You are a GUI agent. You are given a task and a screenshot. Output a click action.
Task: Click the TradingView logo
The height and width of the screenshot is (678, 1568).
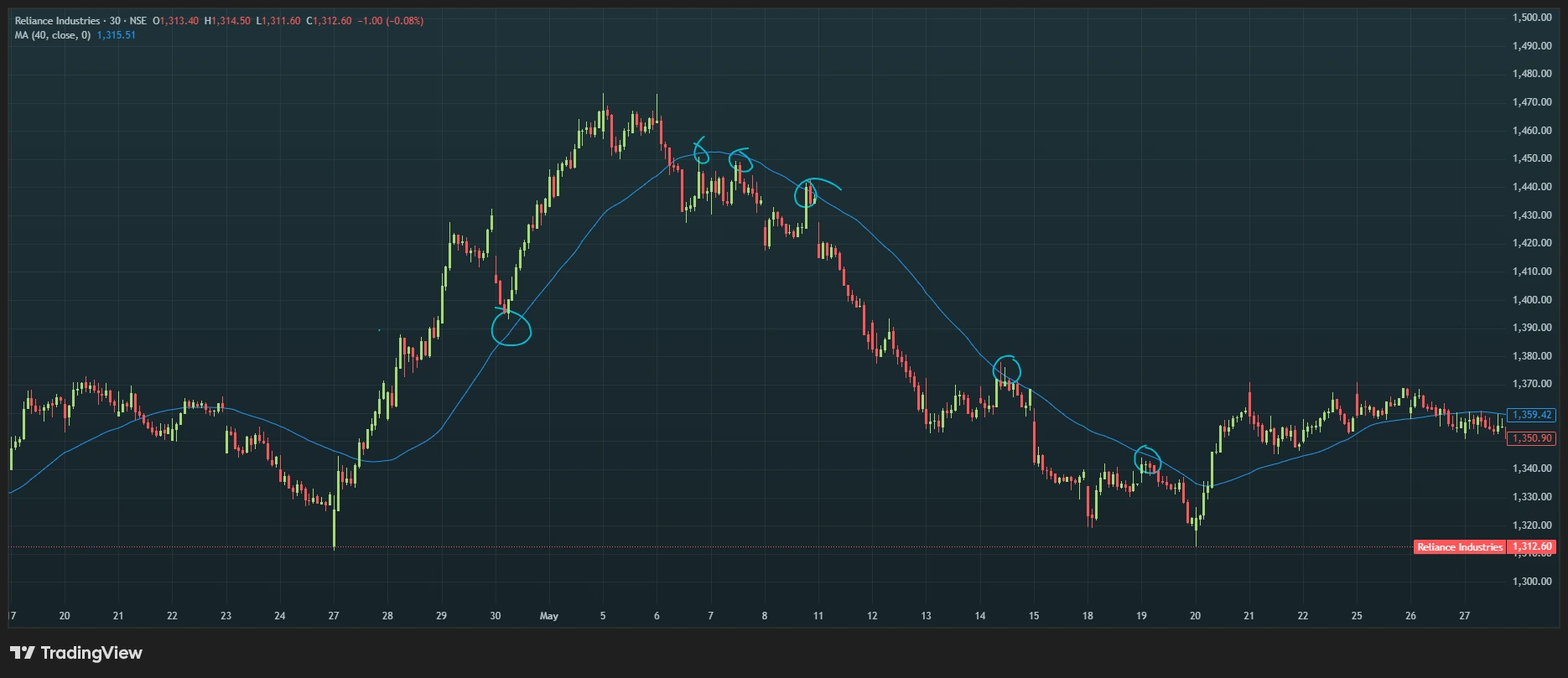pyautogui.click(x=76, y=653)
